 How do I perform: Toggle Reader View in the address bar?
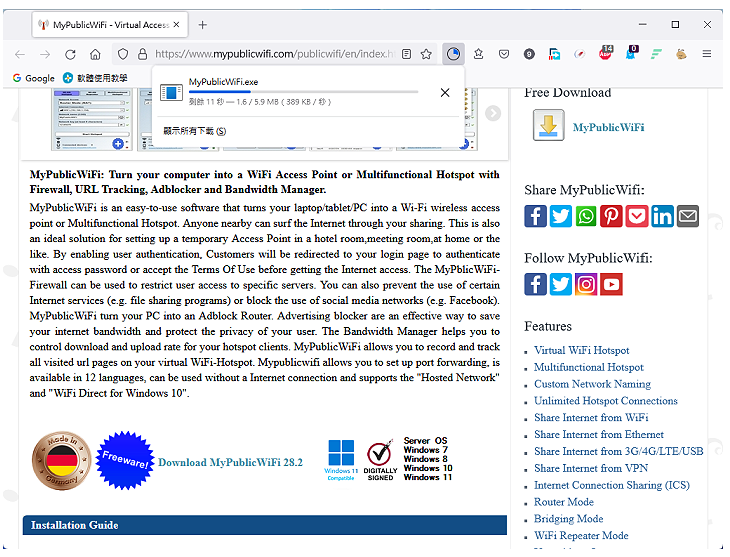coord(406,54)
